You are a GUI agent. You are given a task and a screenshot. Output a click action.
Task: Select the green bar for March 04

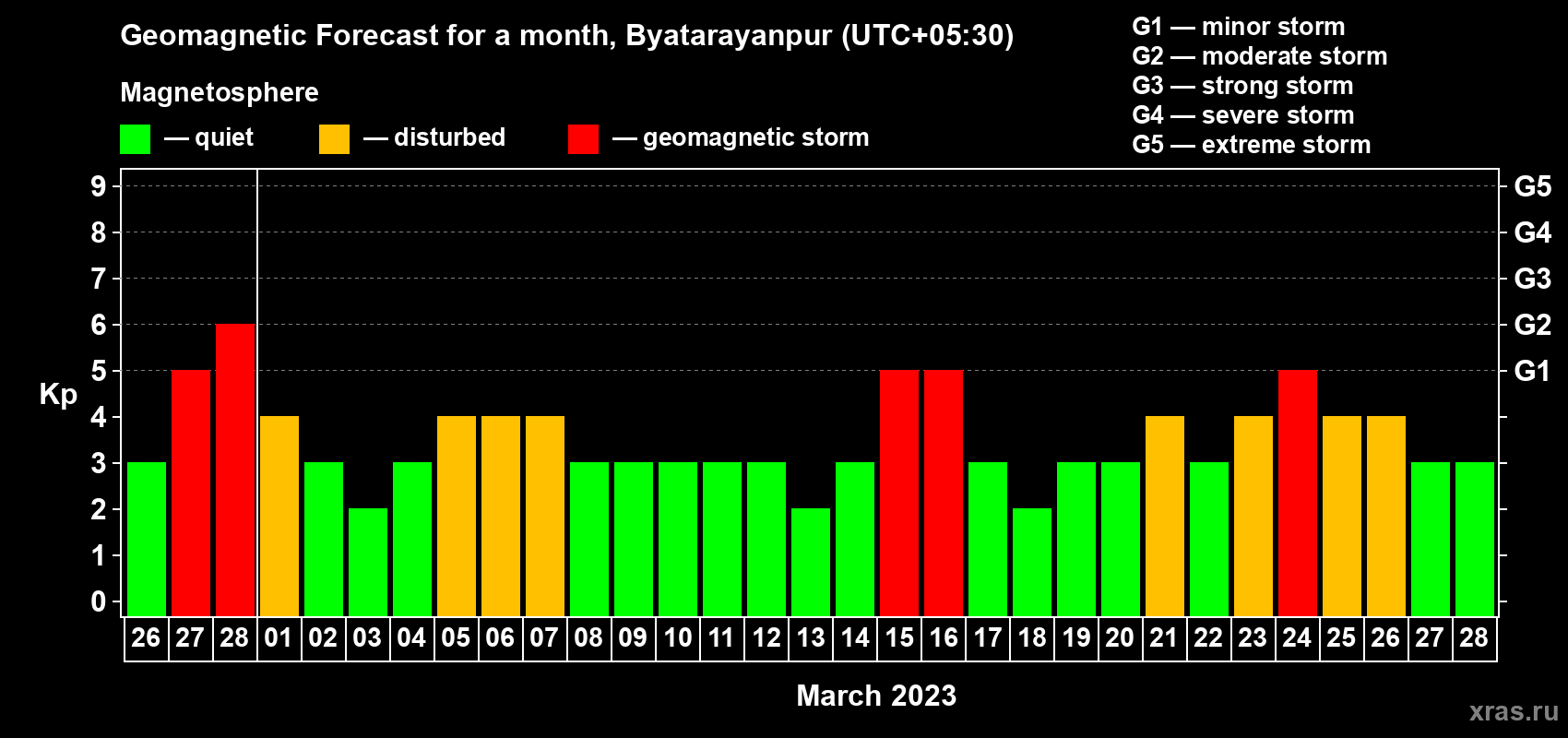pyautogui.click(x=412, y=539)
